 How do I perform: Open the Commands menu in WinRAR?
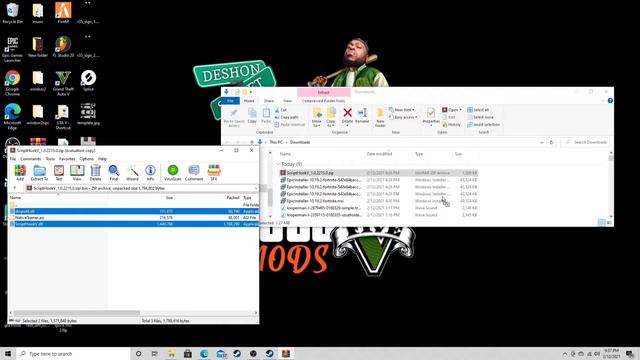tap(31, 159)
